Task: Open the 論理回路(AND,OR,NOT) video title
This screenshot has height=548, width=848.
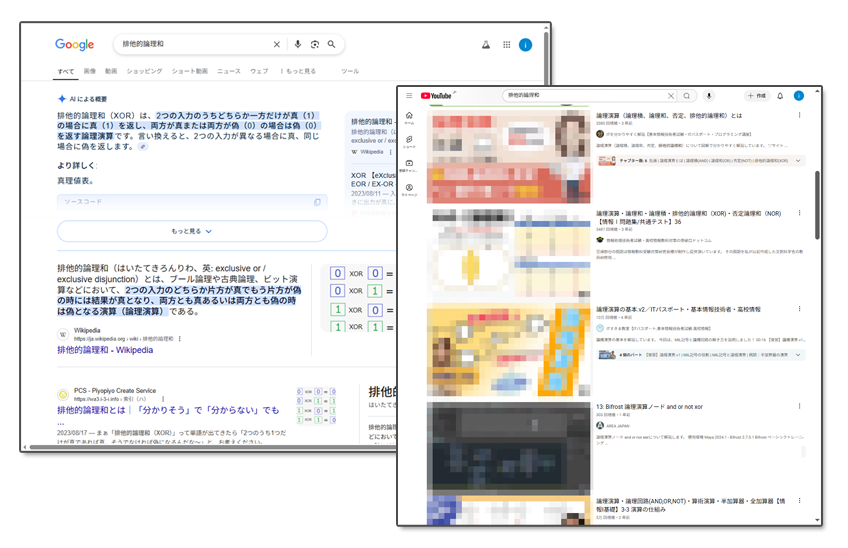Action: pyautogui.click(x=691, y=505)
